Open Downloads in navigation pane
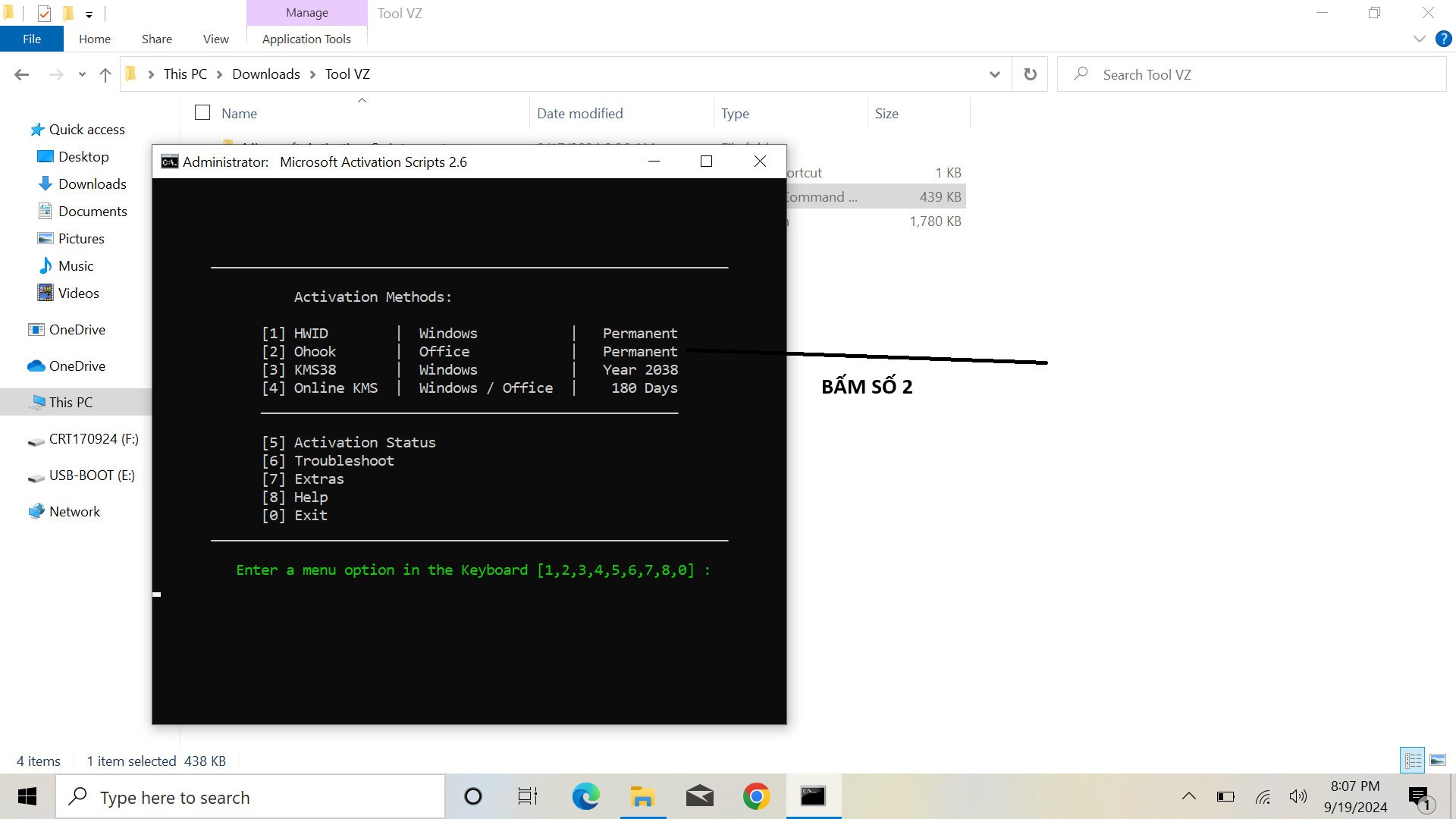The height and width of the screenshot is (819, 1456). point(92,184)
